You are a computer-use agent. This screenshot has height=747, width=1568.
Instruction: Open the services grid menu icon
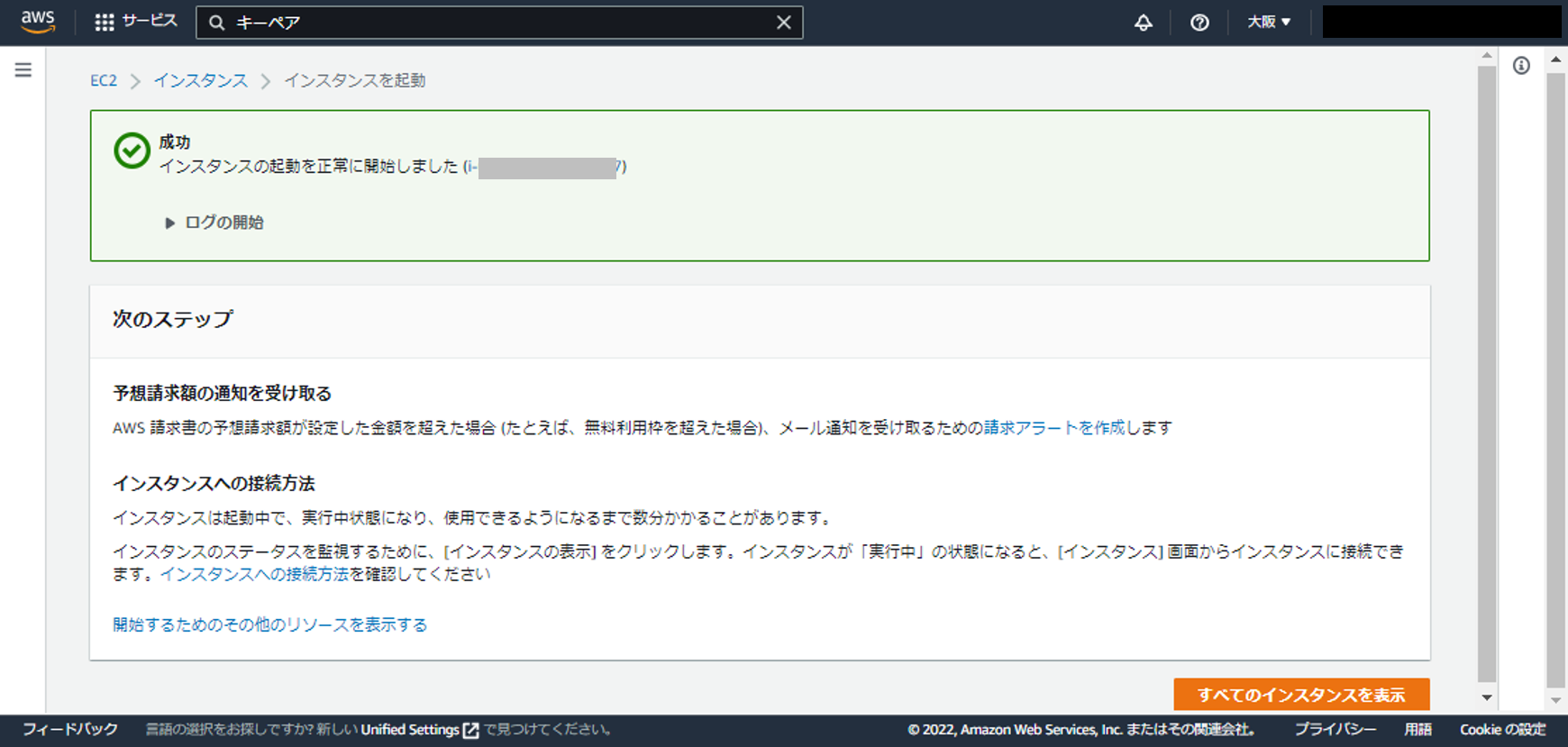105,23
